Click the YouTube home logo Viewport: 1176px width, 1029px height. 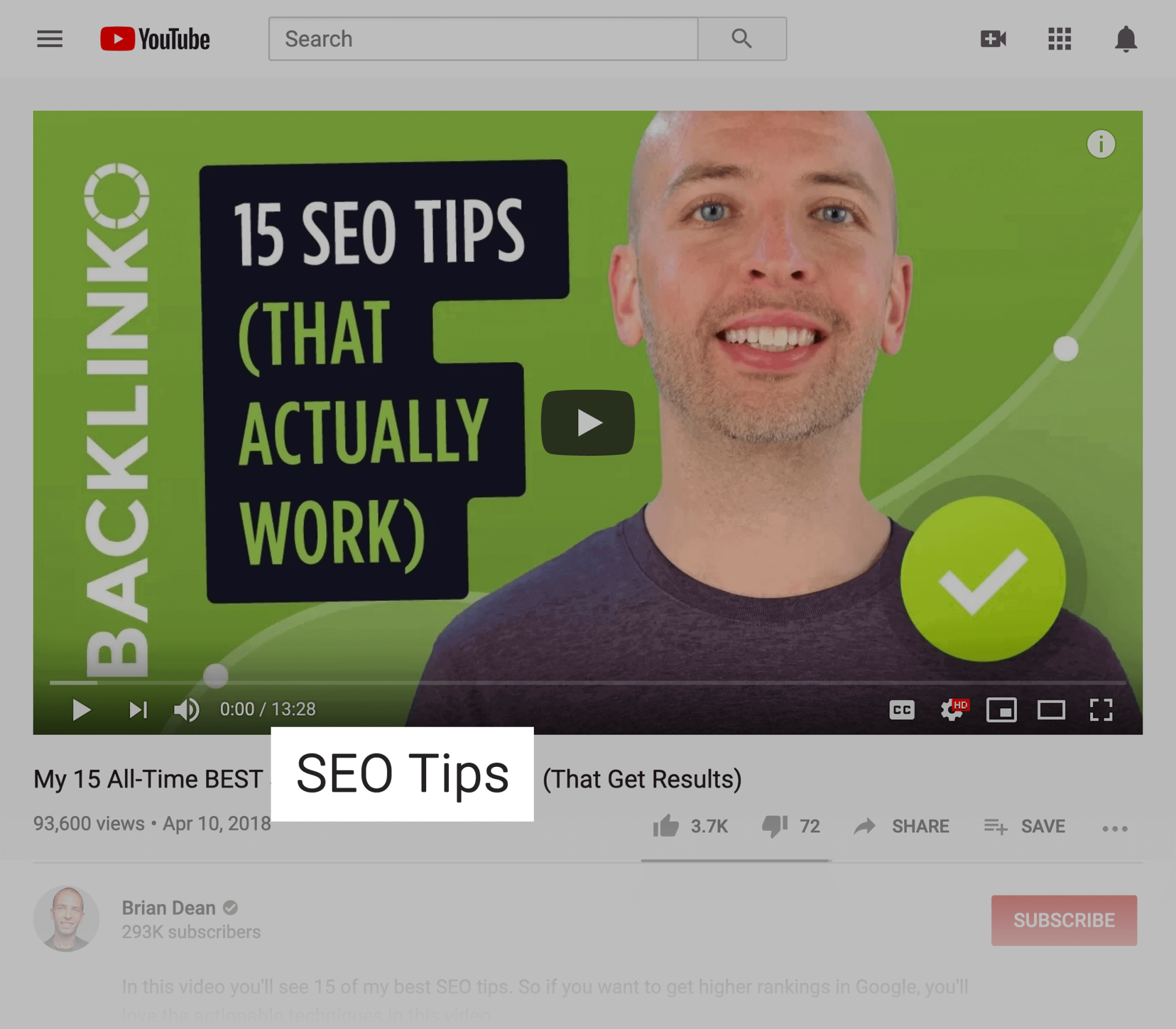[x=155, y=39]
